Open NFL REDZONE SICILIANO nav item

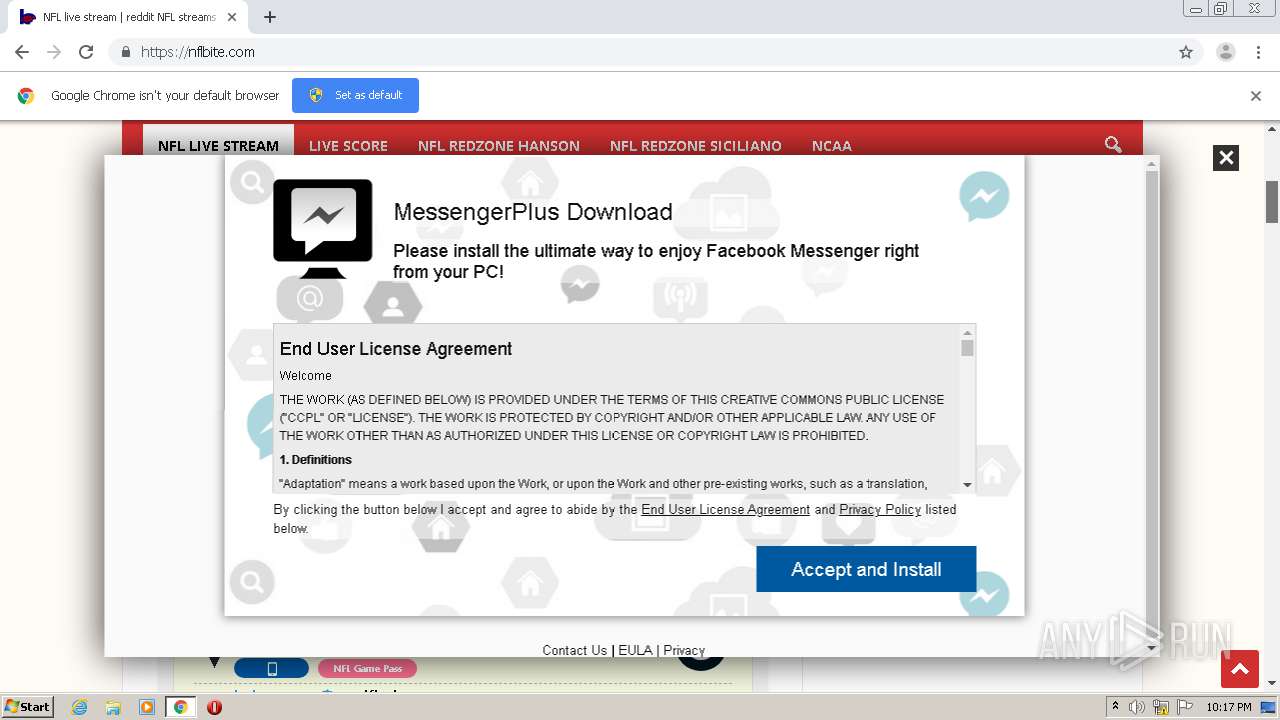tap(696, 145)
